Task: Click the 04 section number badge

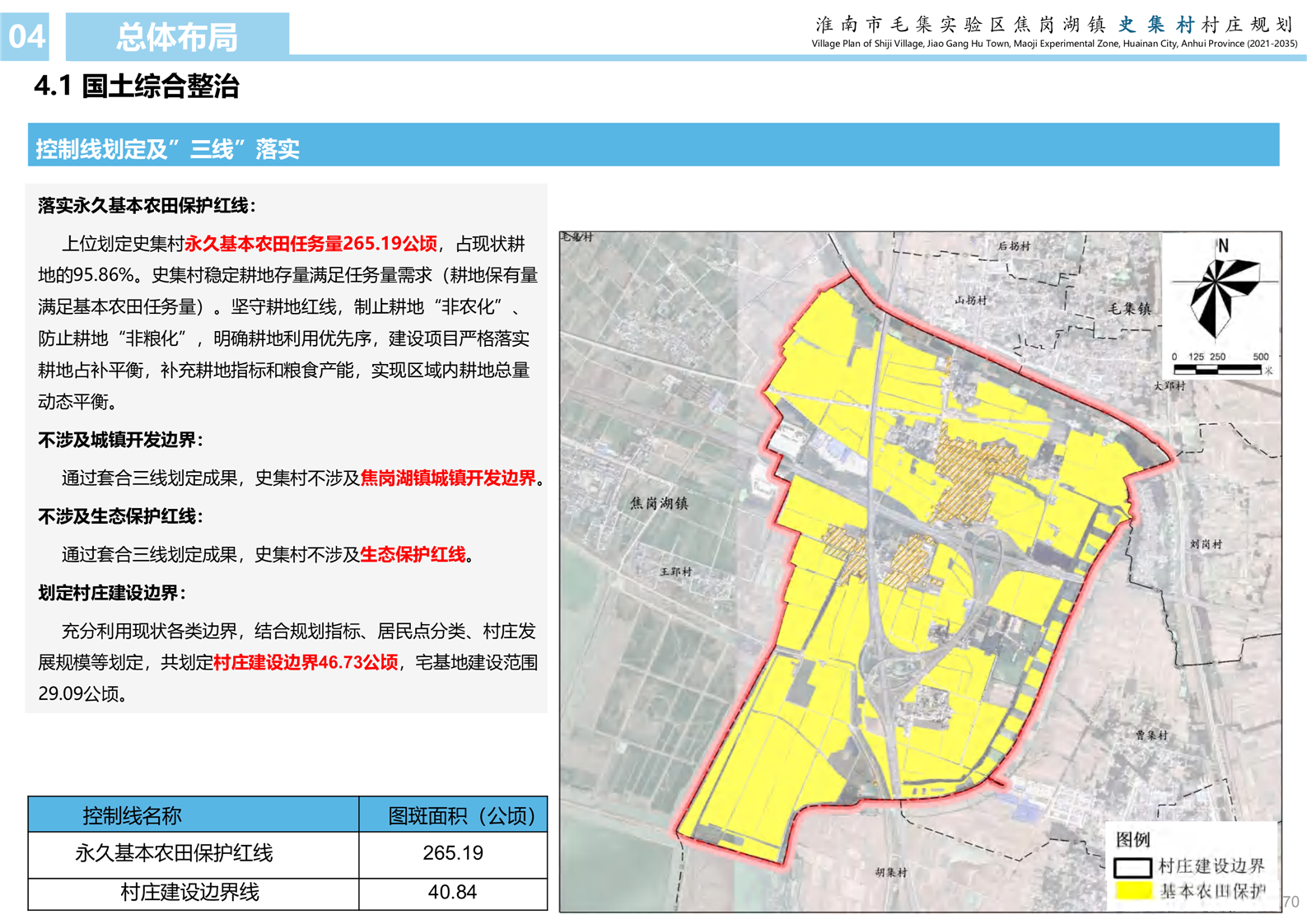Action: coord(26,37)
